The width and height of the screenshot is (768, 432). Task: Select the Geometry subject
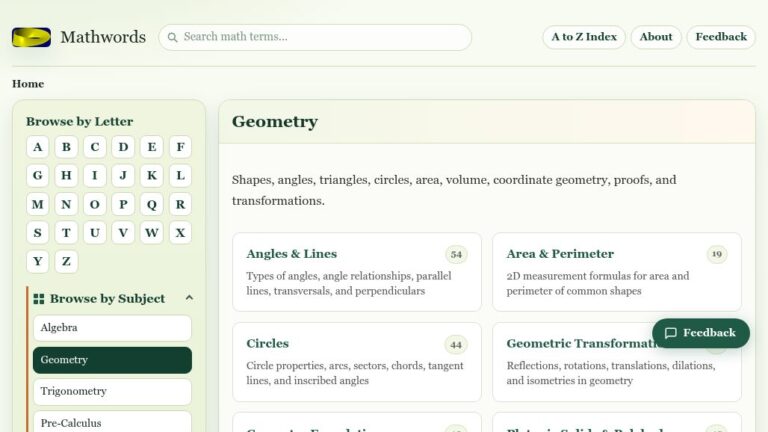(112, 360)
